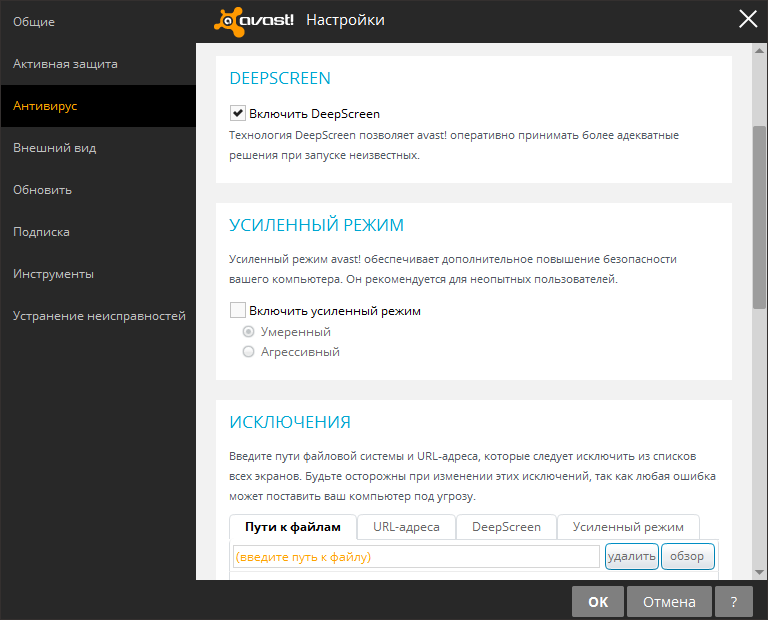Open the DeepScreen exclusions tab
The height and width of the screenshot is (620, 768).
pos(506,527)
